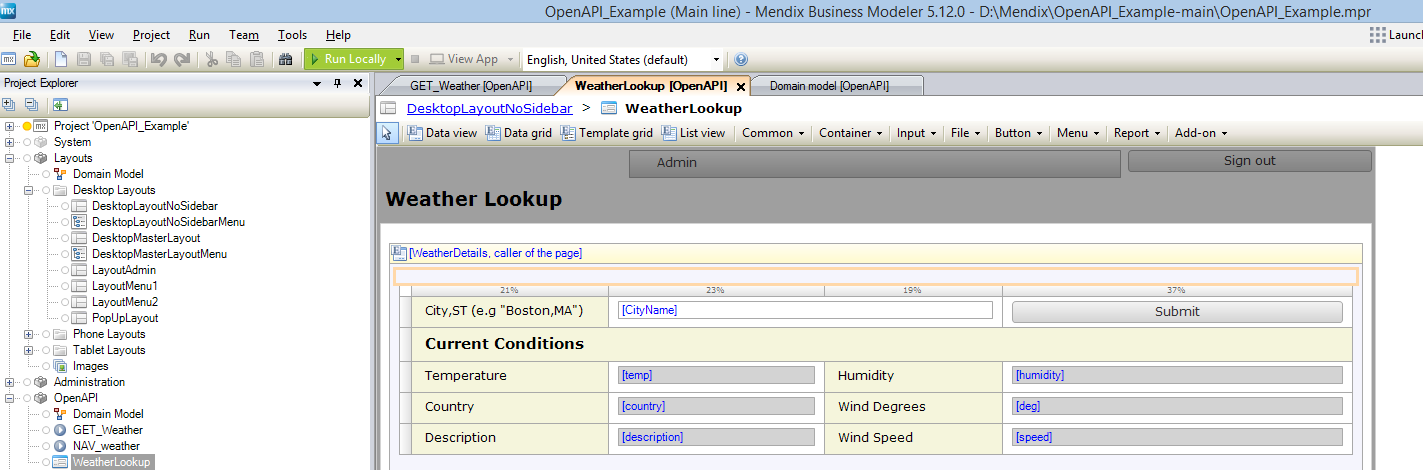Viewport: 1423px width, 470px height.
Task: Open the language selector combo box
Action: click(621, 60)
